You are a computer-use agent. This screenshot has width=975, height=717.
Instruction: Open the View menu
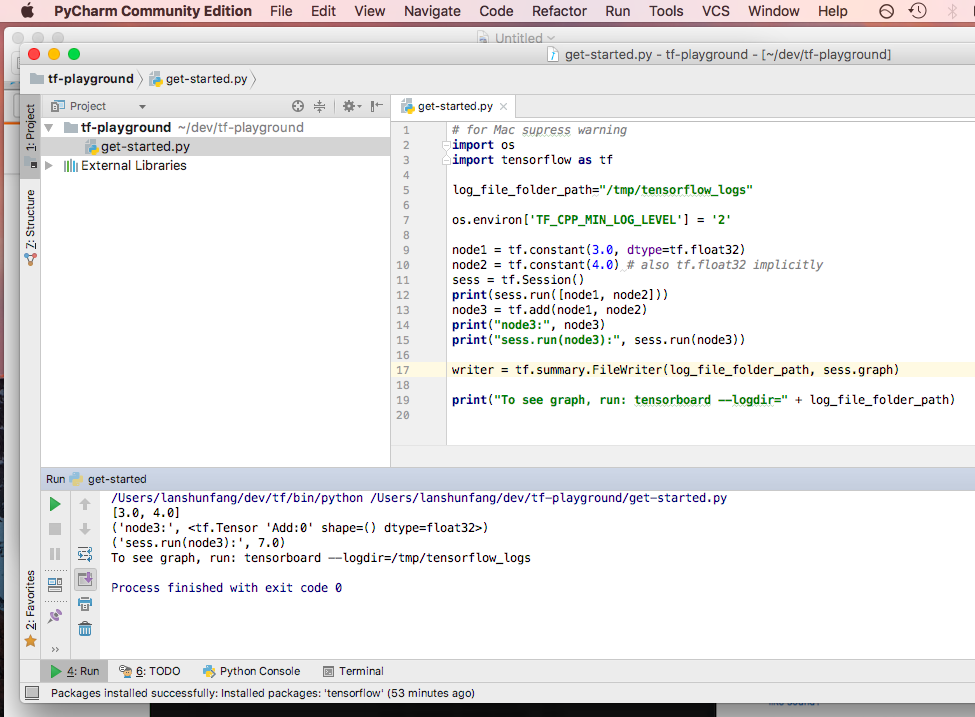369,11
